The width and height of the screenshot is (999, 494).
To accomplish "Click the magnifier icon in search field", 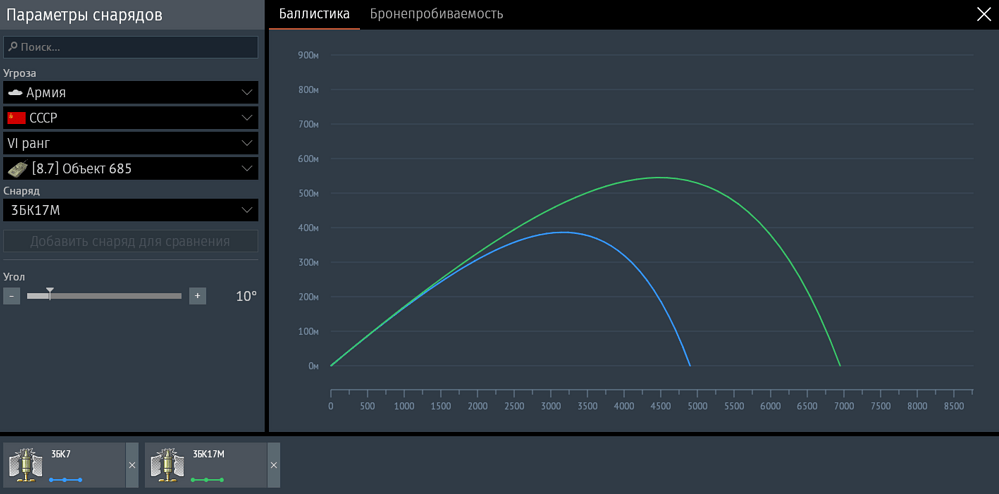I will (x=12, y=47).
